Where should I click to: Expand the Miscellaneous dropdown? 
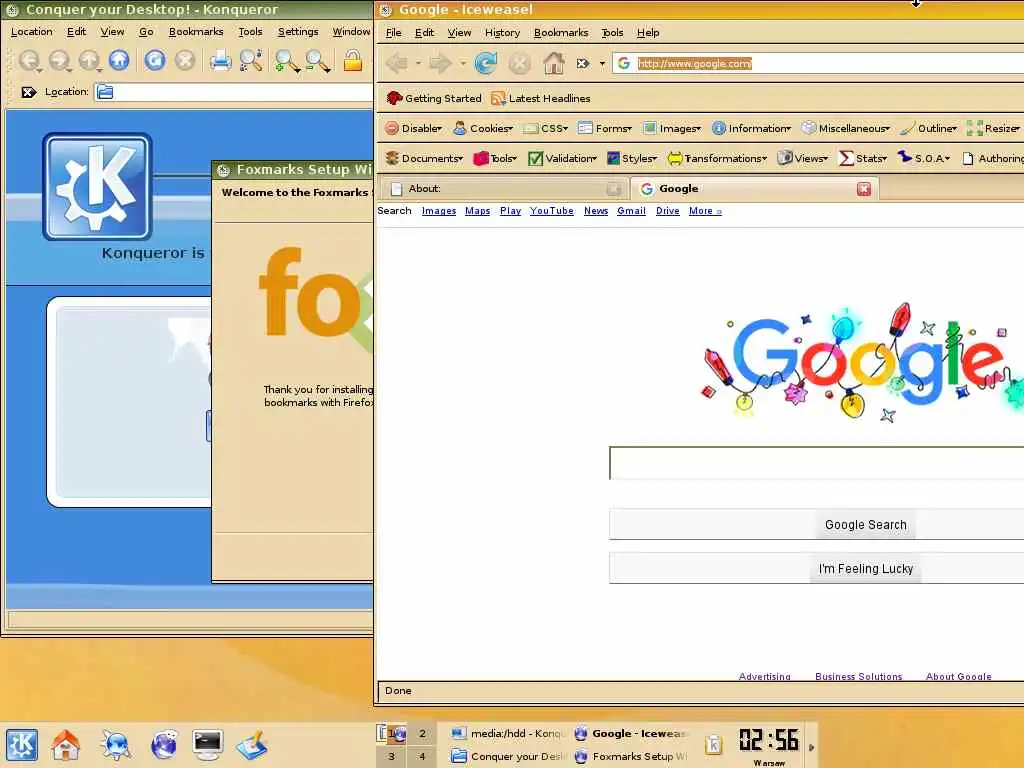[846, 129]
